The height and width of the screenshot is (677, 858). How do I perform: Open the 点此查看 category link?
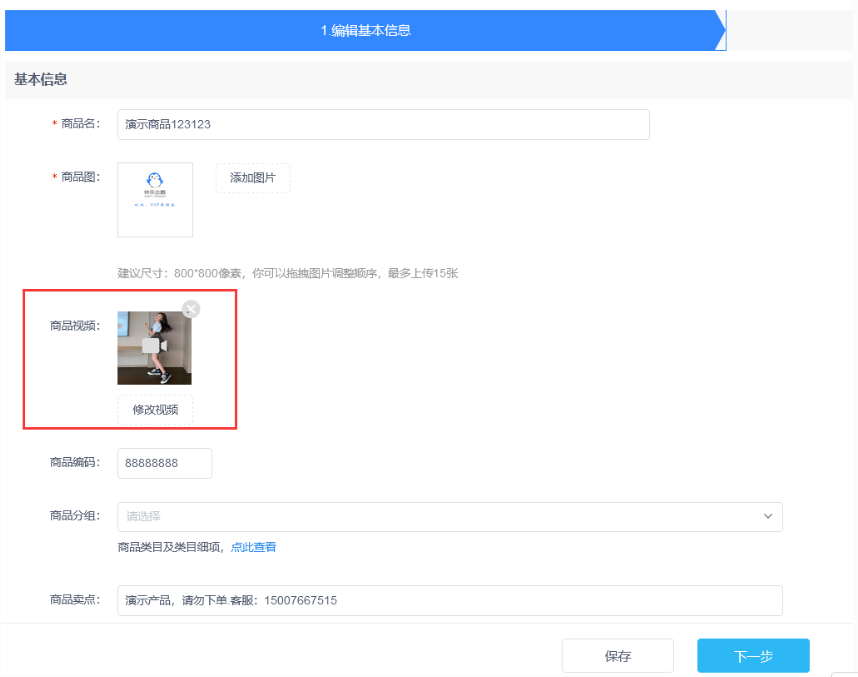[253, 547]
